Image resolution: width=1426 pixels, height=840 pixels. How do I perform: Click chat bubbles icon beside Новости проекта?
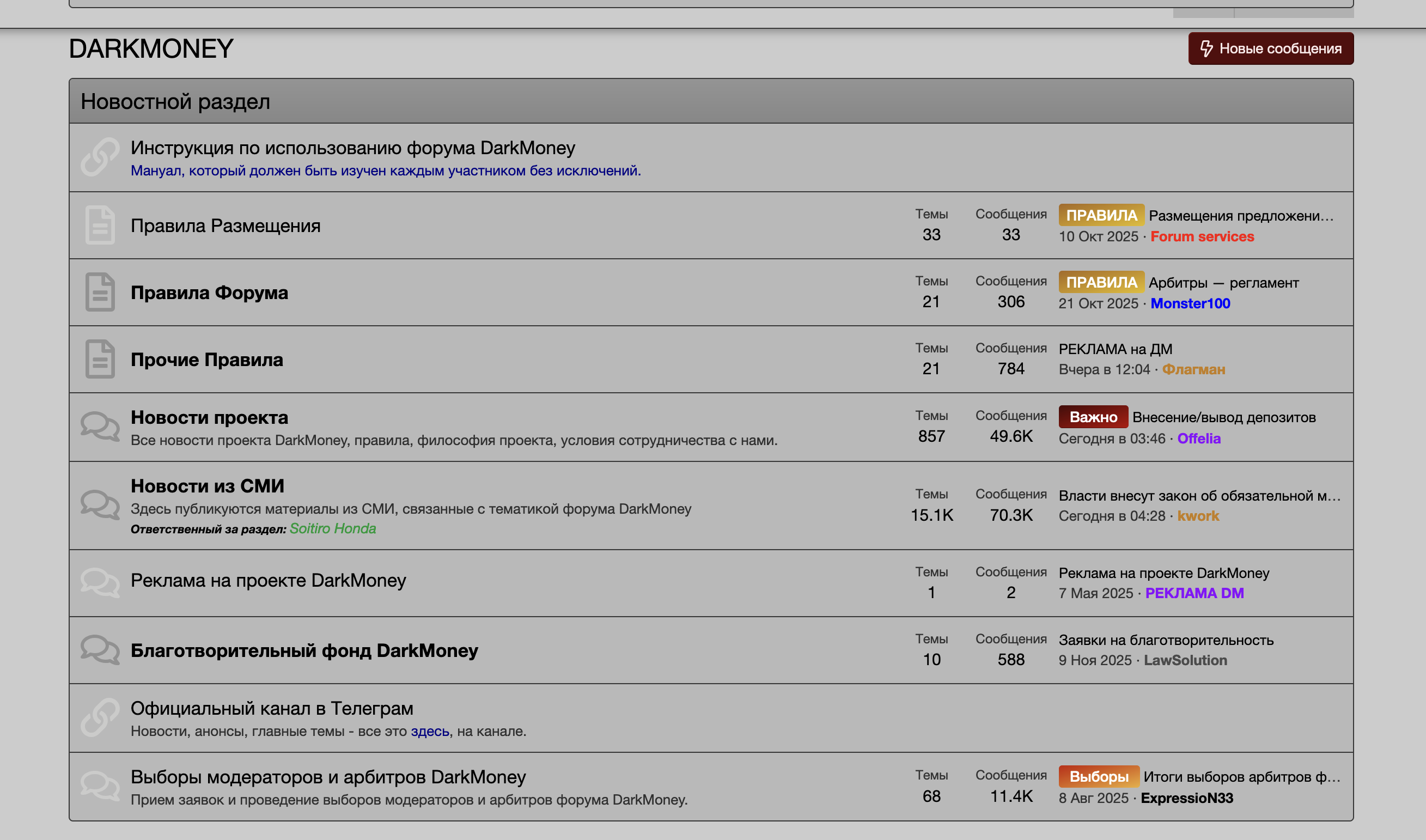100,427
